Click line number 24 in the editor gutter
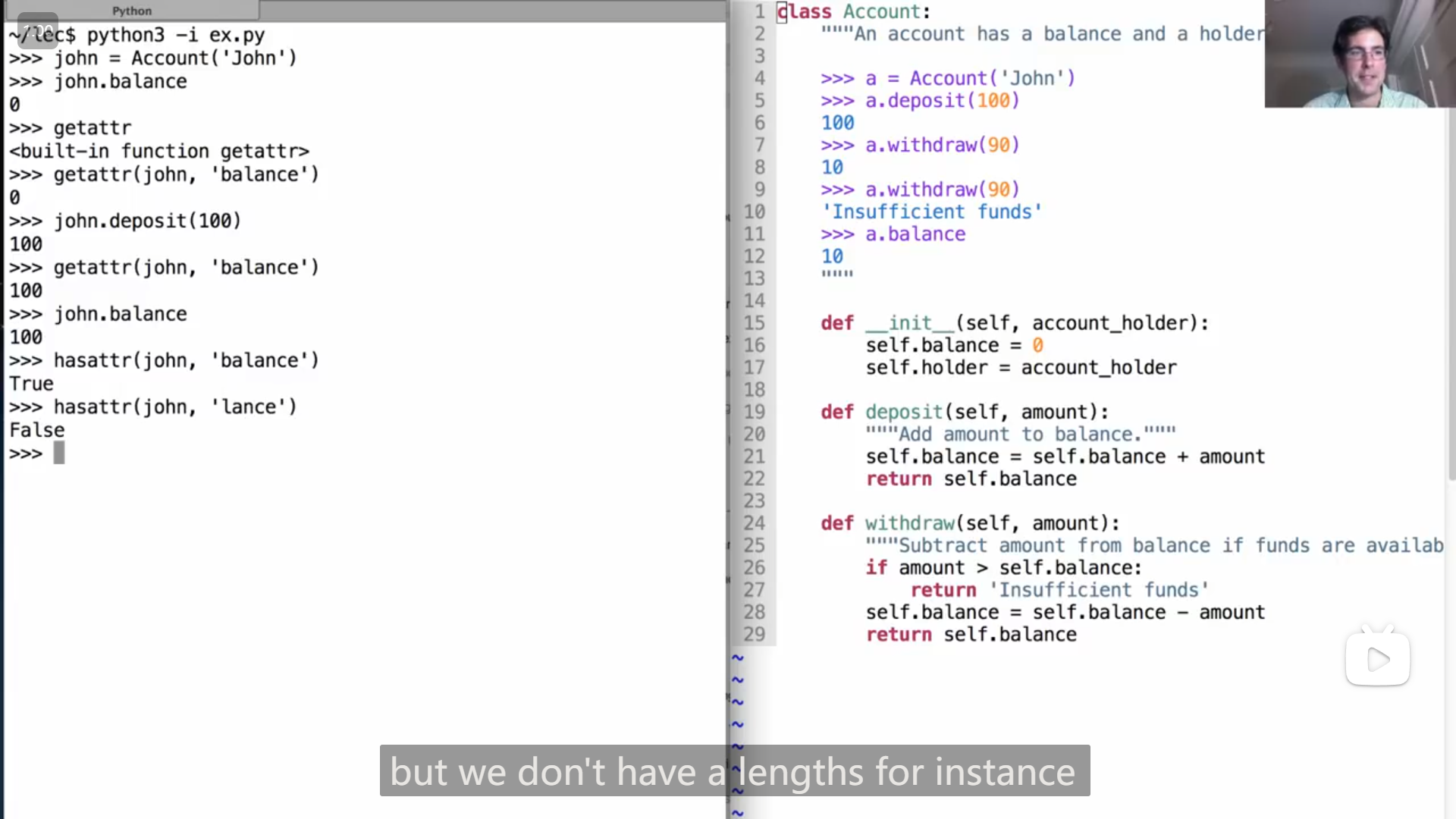The height and width of the screenshot is (819, 1456). pyautogui.click(x=754, y=523)
